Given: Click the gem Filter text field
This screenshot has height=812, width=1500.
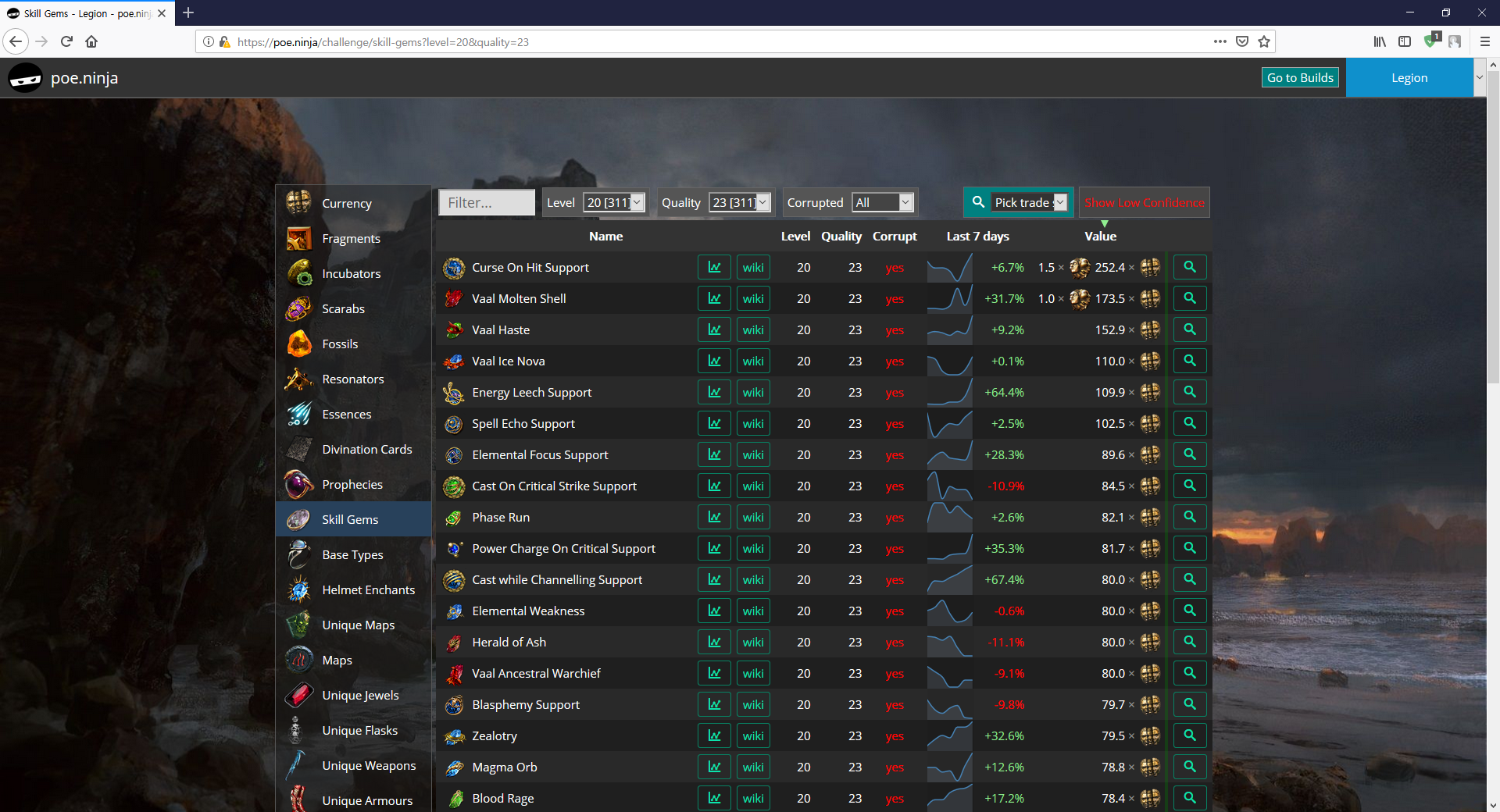Looking at the screenshot, I should 487,202.
